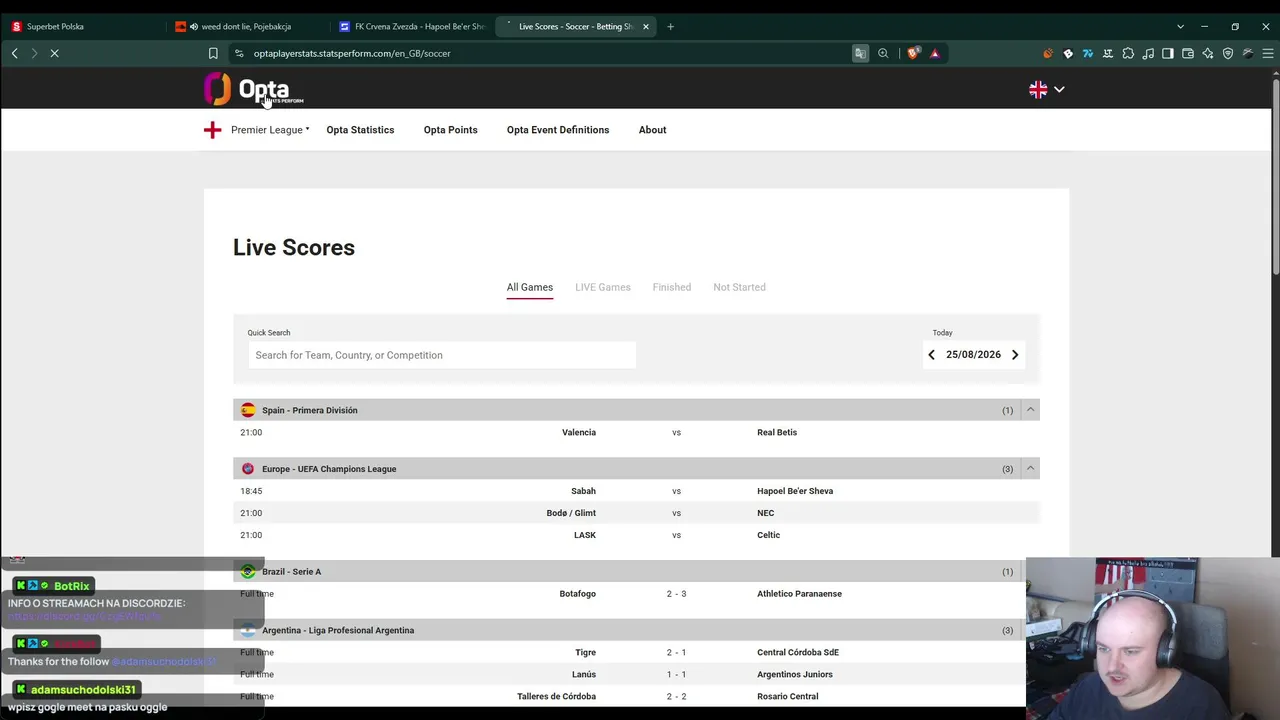Click the red cross flag beside Premier League

pyautogui.click(x=212, y=130)
